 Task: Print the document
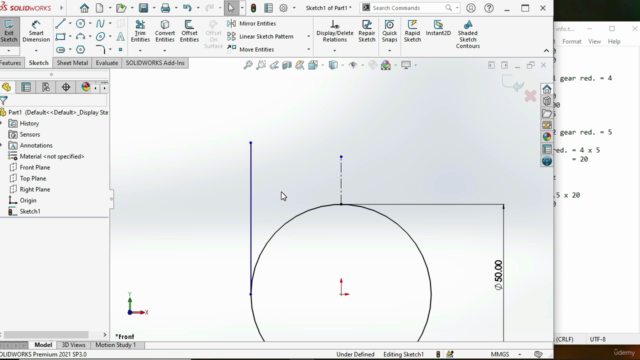tap(165, 8)
